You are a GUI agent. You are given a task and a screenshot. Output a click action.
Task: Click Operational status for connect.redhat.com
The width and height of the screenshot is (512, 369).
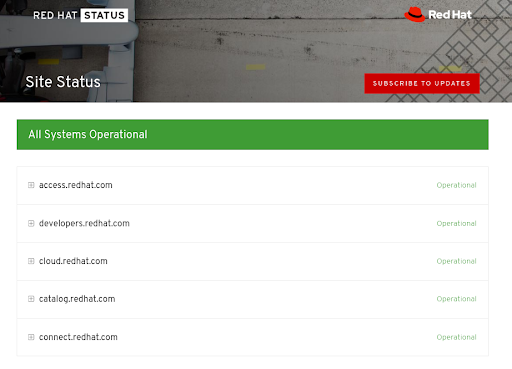coord(456,337)
